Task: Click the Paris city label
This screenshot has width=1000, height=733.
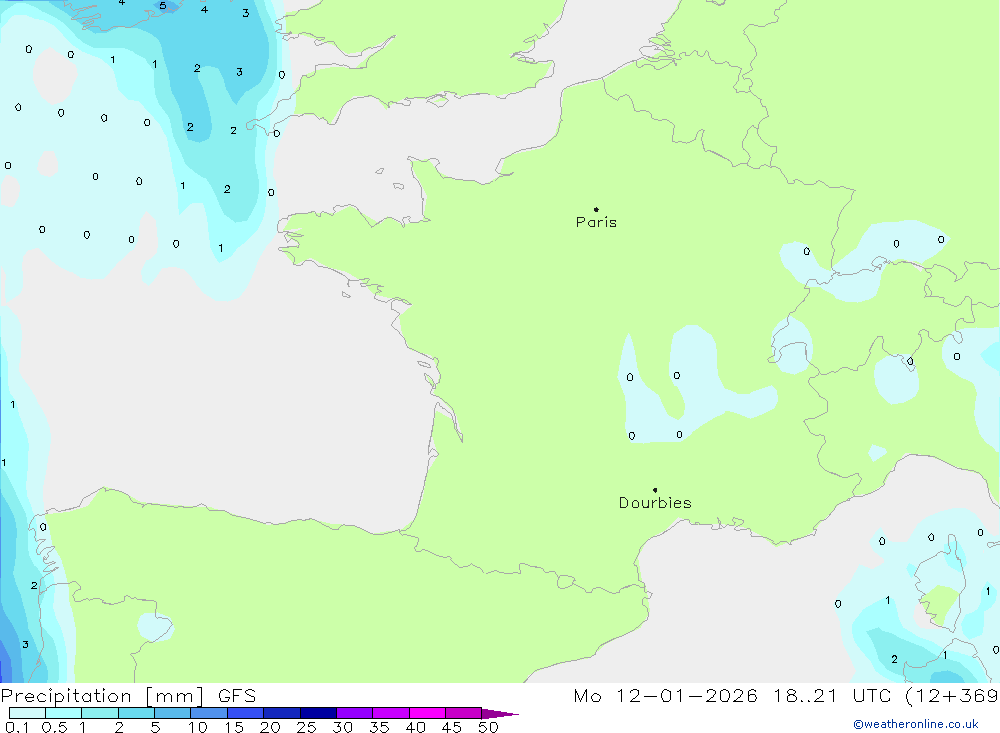Action: [596, 222]
